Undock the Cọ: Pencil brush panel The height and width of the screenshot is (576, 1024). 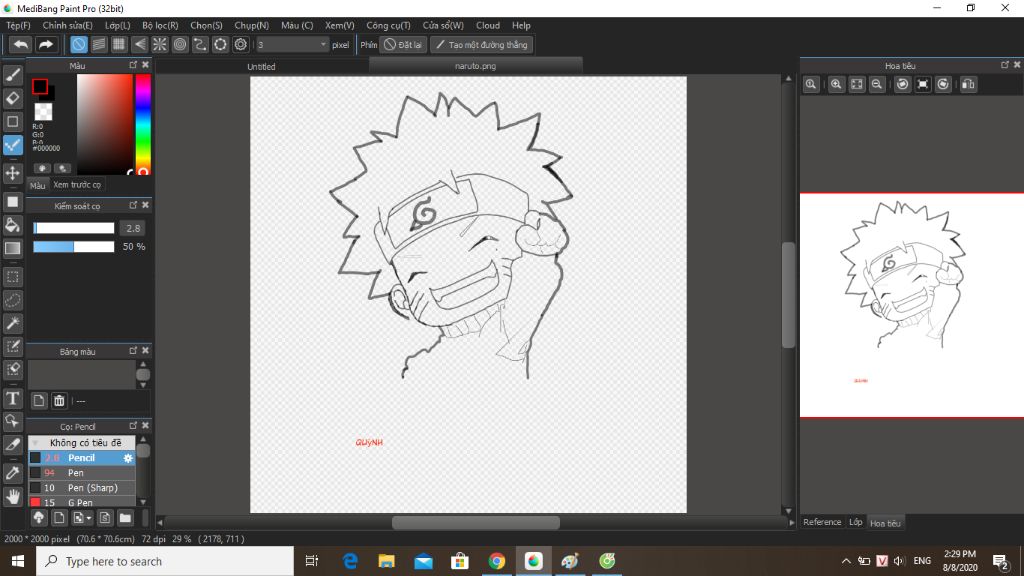(133, 425)
